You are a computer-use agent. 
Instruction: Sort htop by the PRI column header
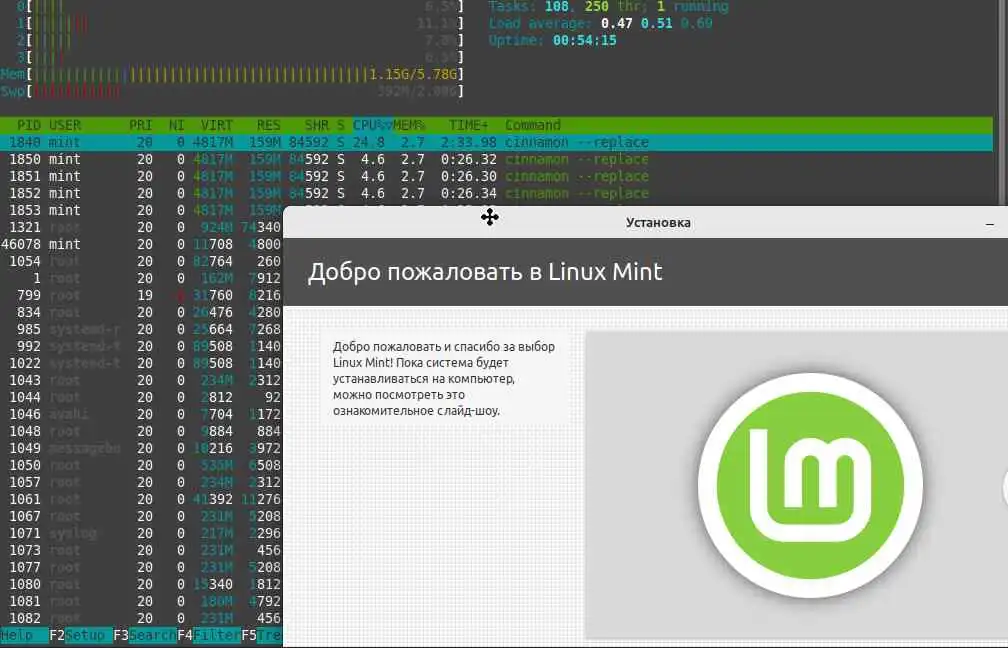pyautogui.click(x=141, y=125)
